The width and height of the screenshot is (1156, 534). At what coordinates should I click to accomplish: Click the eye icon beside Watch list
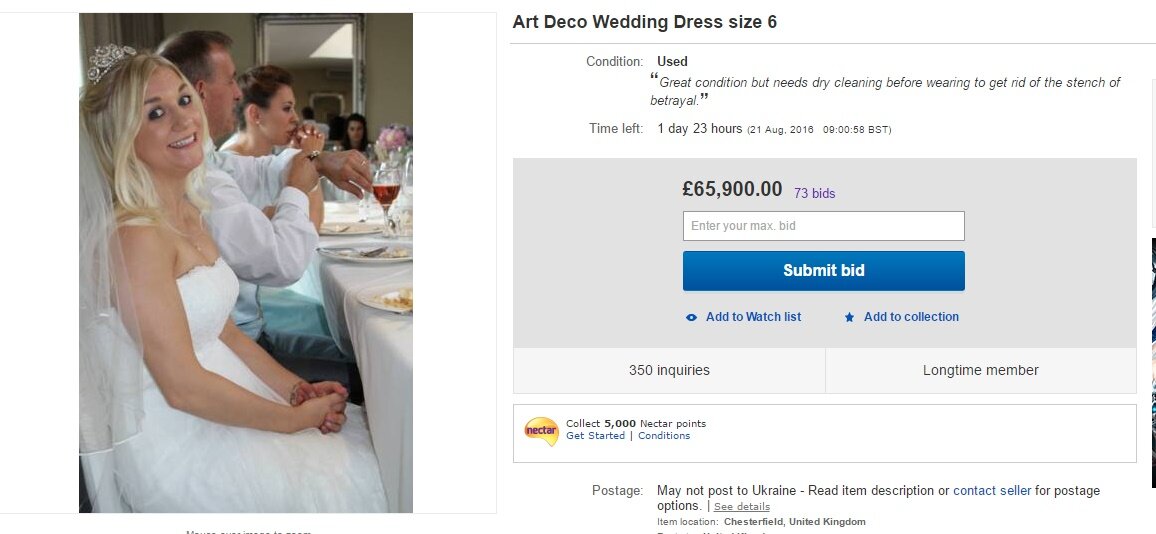tap(691, 317)
